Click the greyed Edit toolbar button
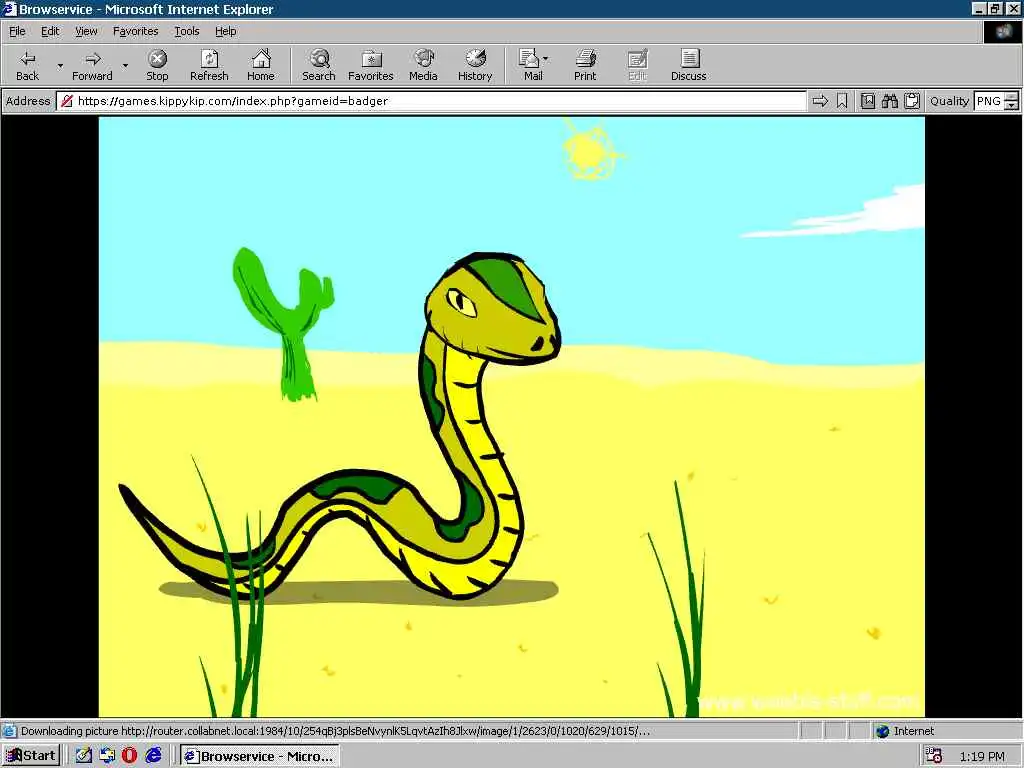The image size is (1024, 768). tap(637, 65)
